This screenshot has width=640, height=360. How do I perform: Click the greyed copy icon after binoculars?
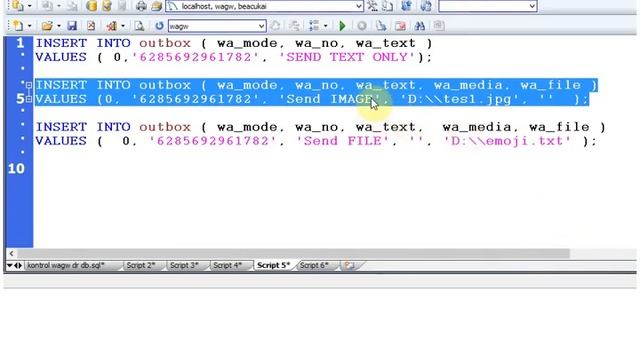click(439, 26)
